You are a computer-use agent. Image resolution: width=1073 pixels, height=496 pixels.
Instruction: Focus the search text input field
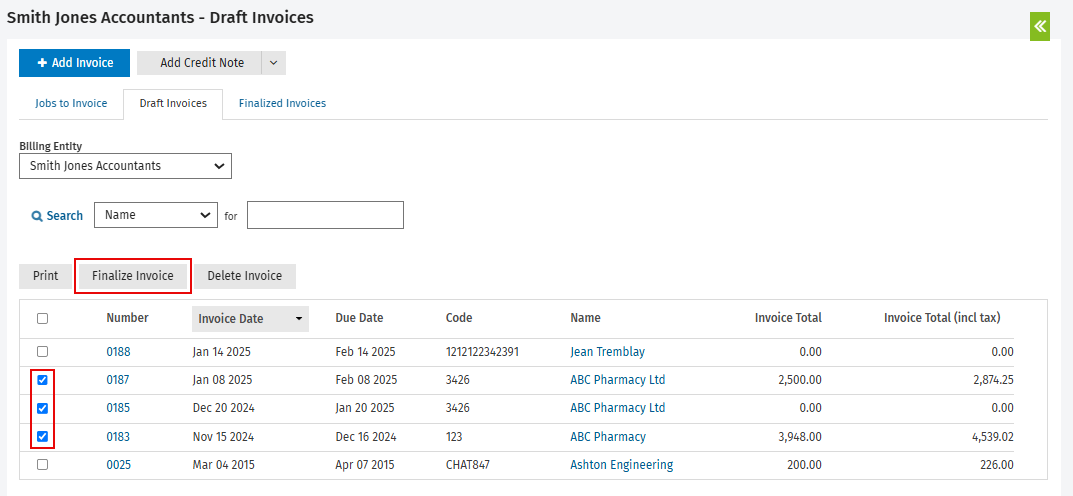(x=325, y=215)
